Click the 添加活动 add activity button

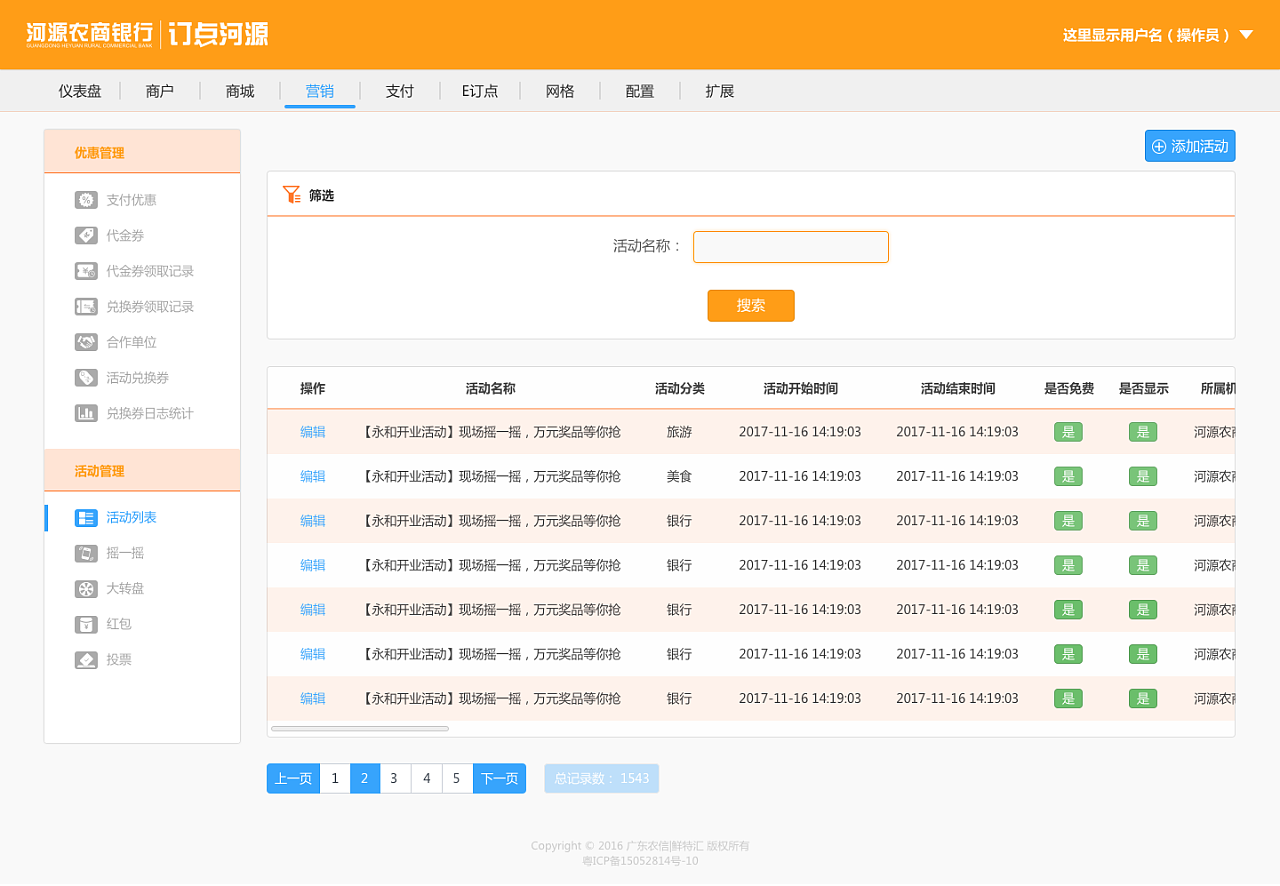[x=1189, y=145]
